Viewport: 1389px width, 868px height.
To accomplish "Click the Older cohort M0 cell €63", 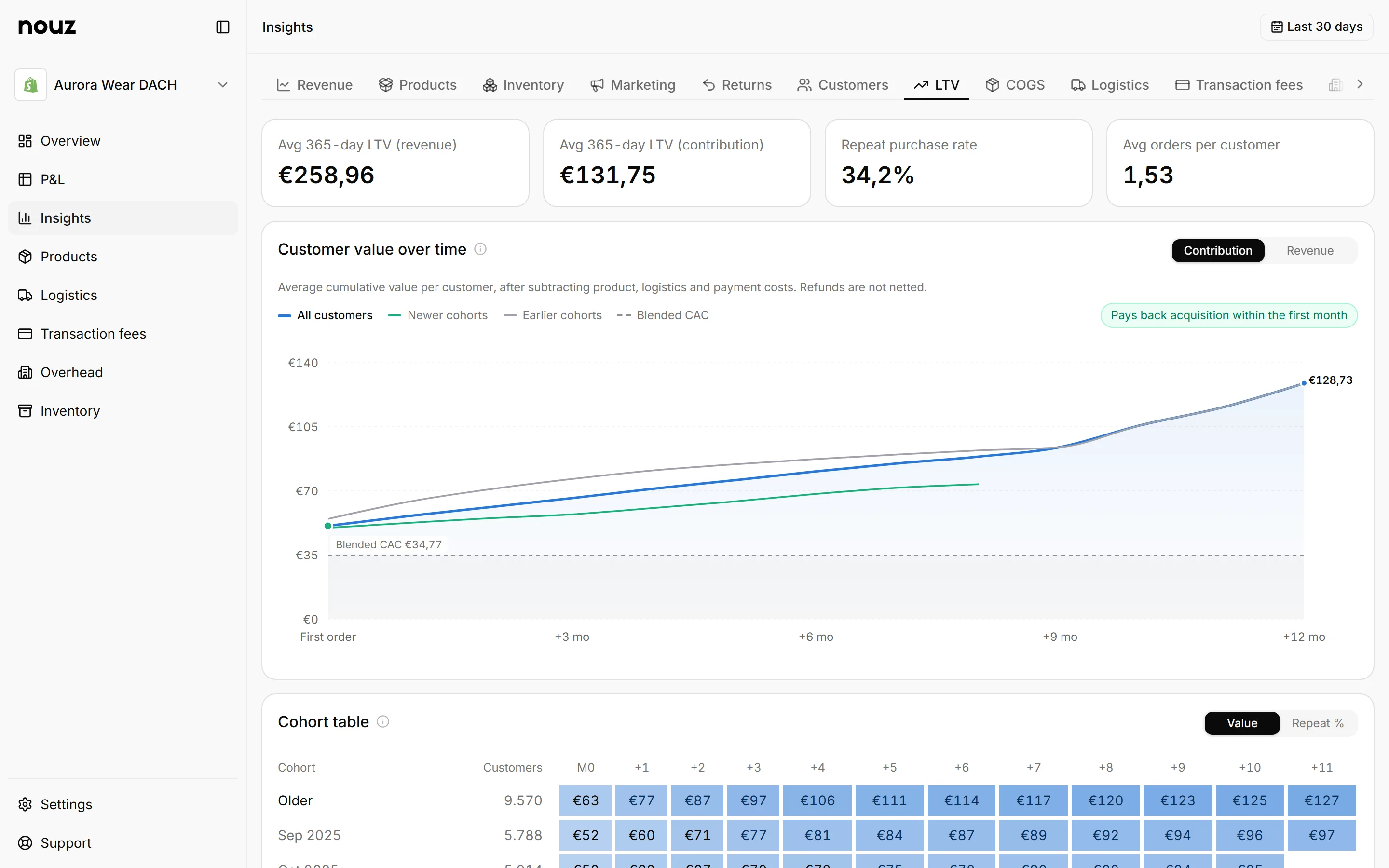I will pos(586,800).
